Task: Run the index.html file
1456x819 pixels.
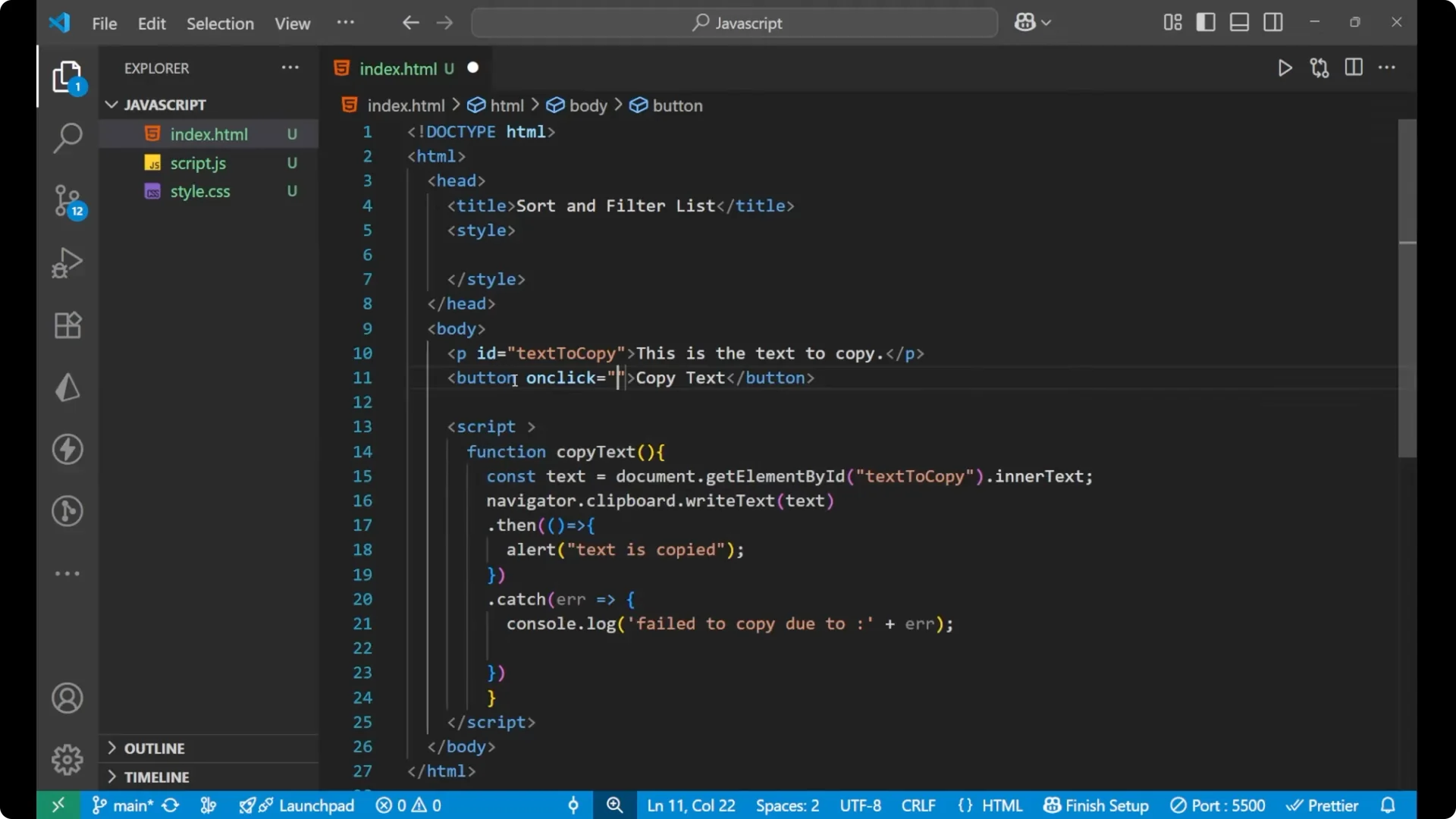Action: [1285, 67]
